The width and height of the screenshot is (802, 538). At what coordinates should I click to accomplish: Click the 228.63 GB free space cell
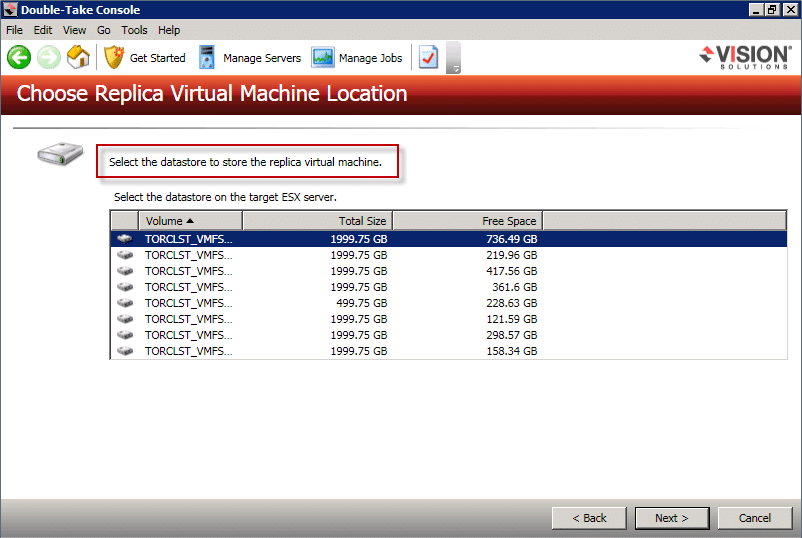(511, 303)
